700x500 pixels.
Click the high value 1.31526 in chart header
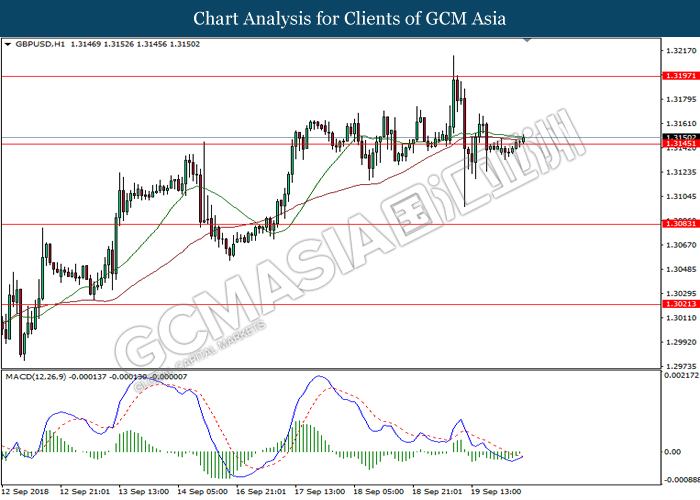(119, 44)
